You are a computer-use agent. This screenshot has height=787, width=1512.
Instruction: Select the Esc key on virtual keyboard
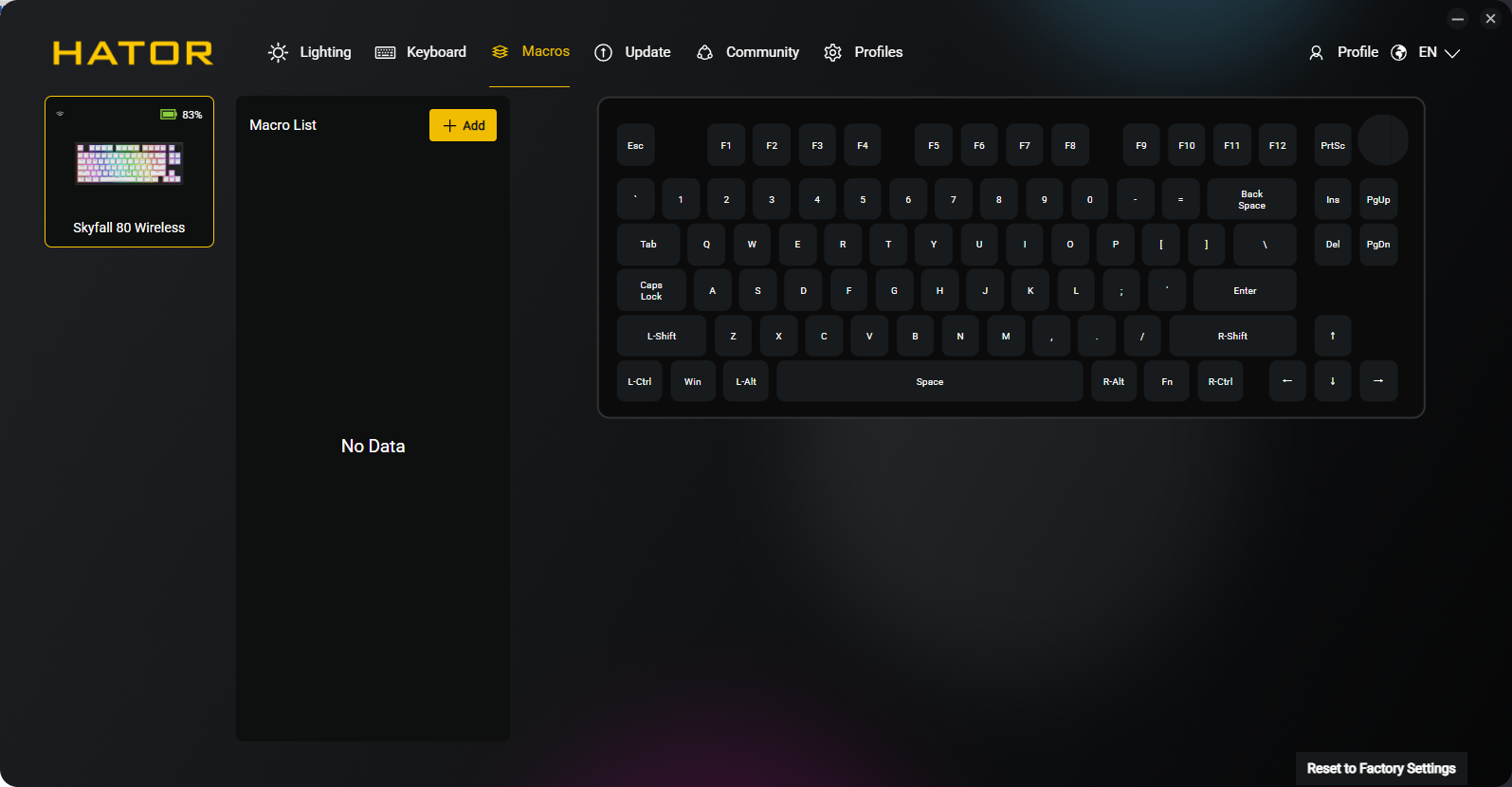635,145
